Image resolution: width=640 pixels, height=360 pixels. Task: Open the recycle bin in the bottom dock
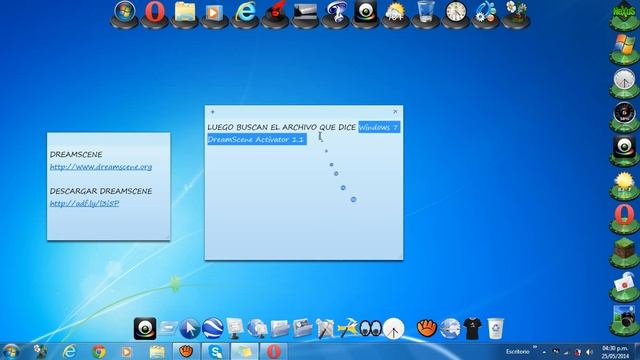click(496, 329)
